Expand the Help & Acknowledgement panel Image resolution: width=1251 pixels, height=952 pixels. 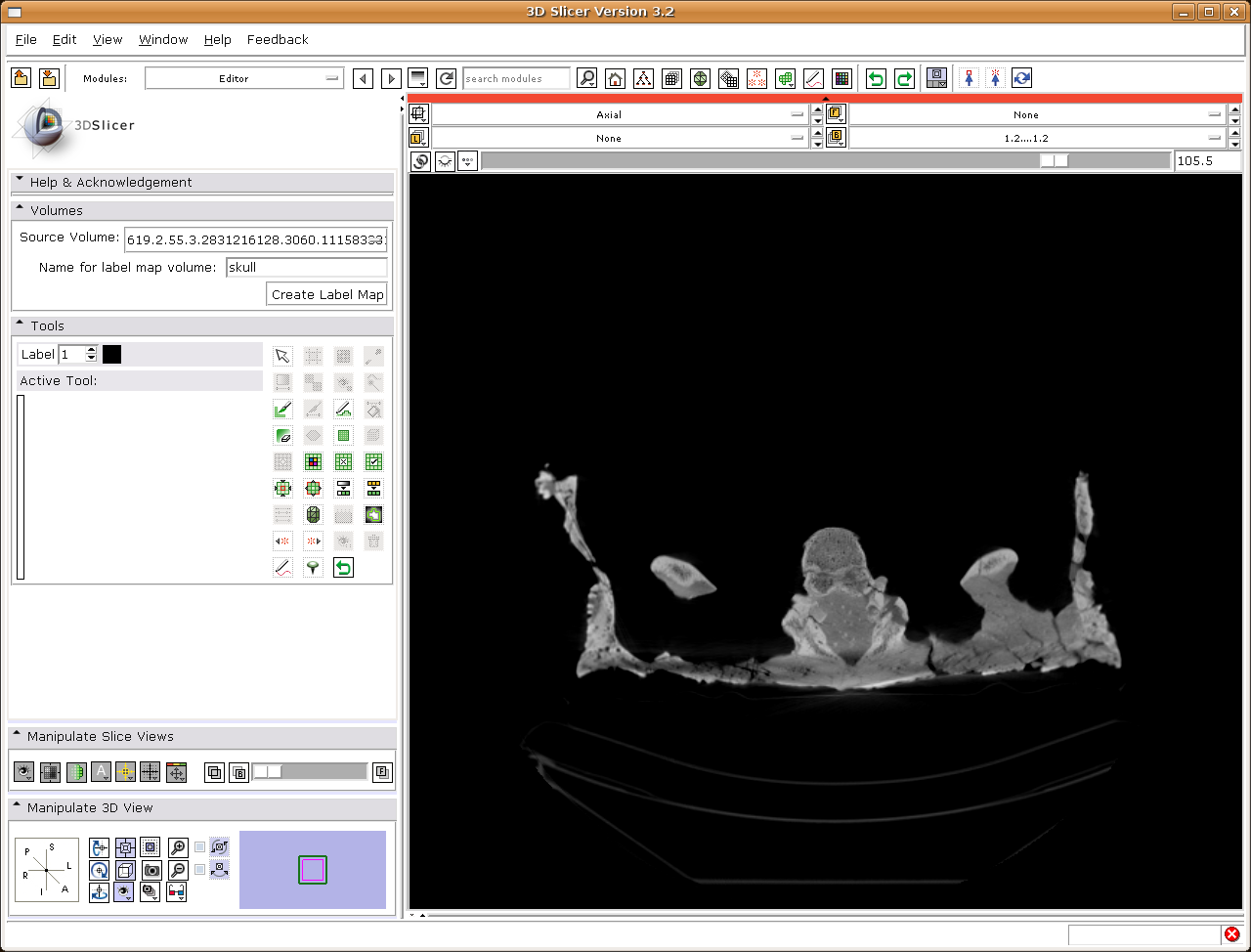tap(201, 182)
